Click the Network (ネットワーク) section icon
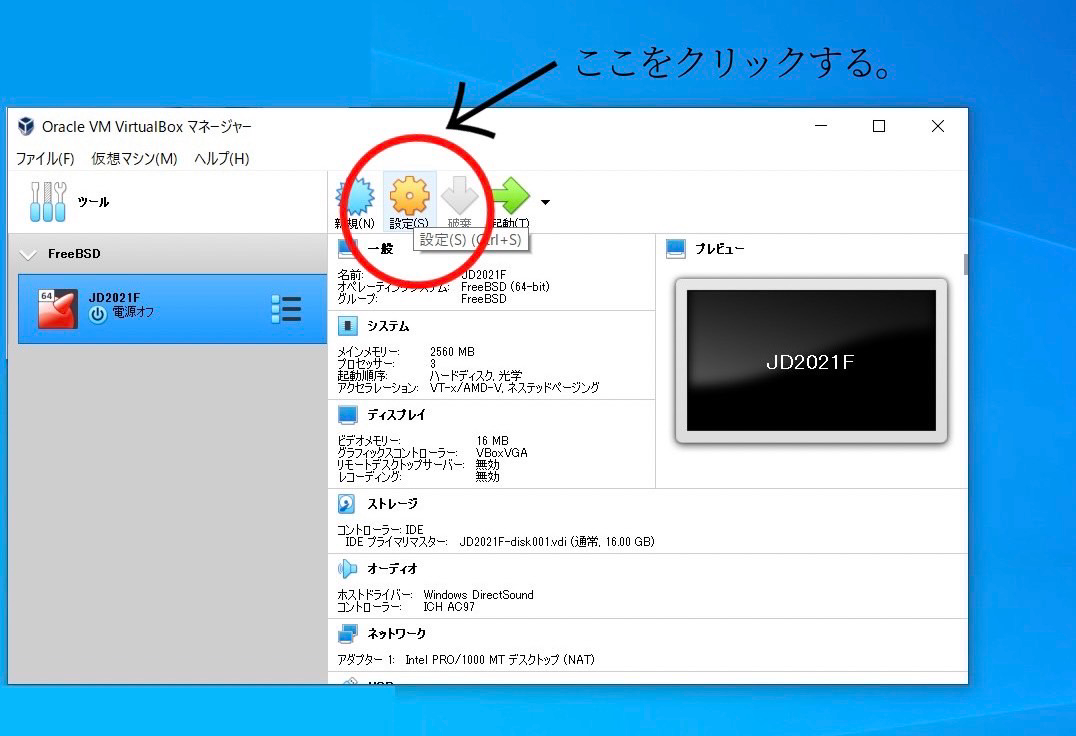 click(x=347, y=634)
